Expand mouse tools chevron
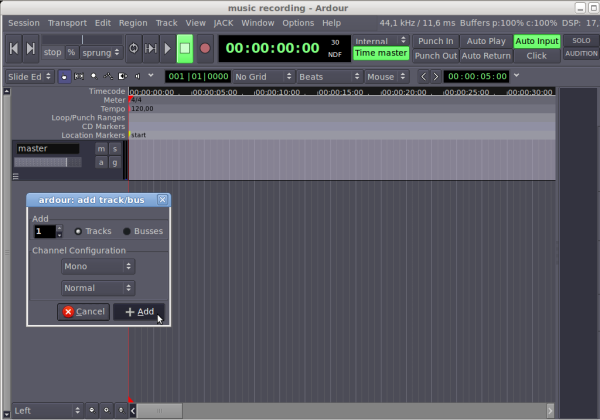Image resolution: width=600 pixels, height=420 pixels. pos(151,75)
